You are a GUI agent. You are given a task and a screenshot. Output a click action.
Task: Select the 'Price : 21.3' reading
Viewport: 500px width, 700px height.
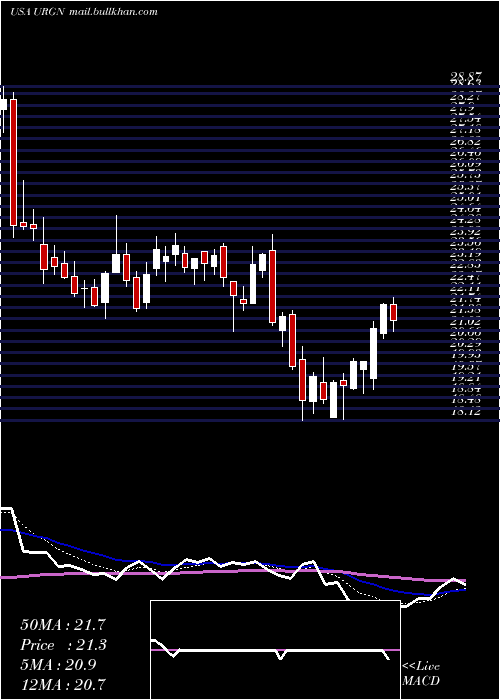click(x=64, y=645)
